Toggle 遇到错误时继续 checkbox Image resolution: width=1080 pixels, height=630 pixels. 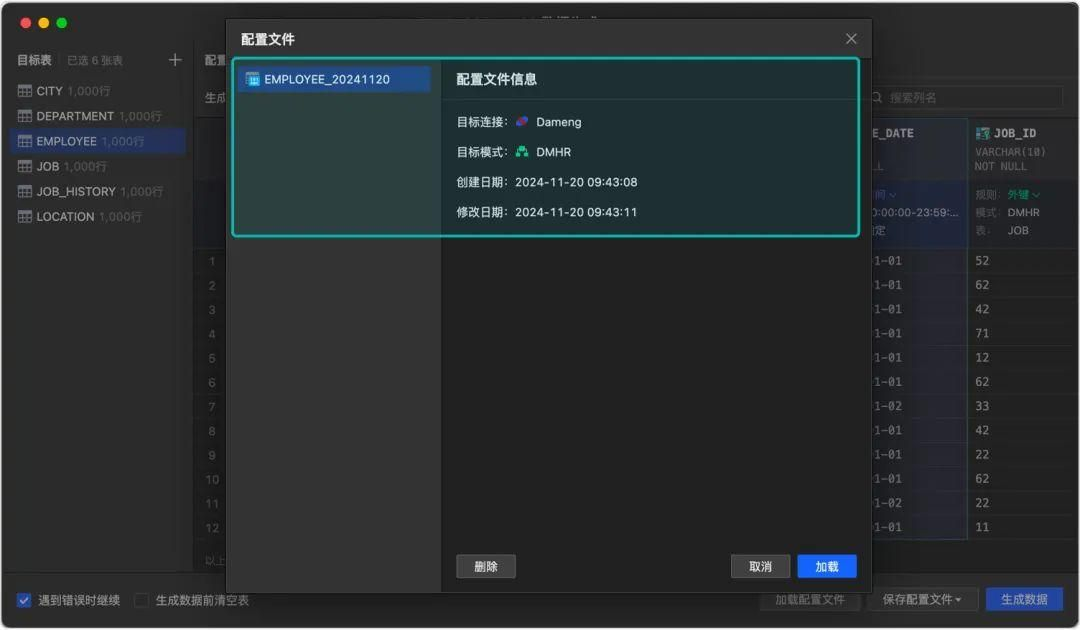pos(24,600)
